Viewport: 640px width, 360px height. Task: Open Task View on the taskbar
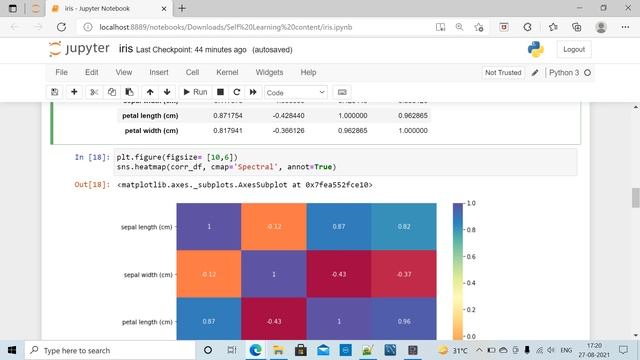point(231,350)
